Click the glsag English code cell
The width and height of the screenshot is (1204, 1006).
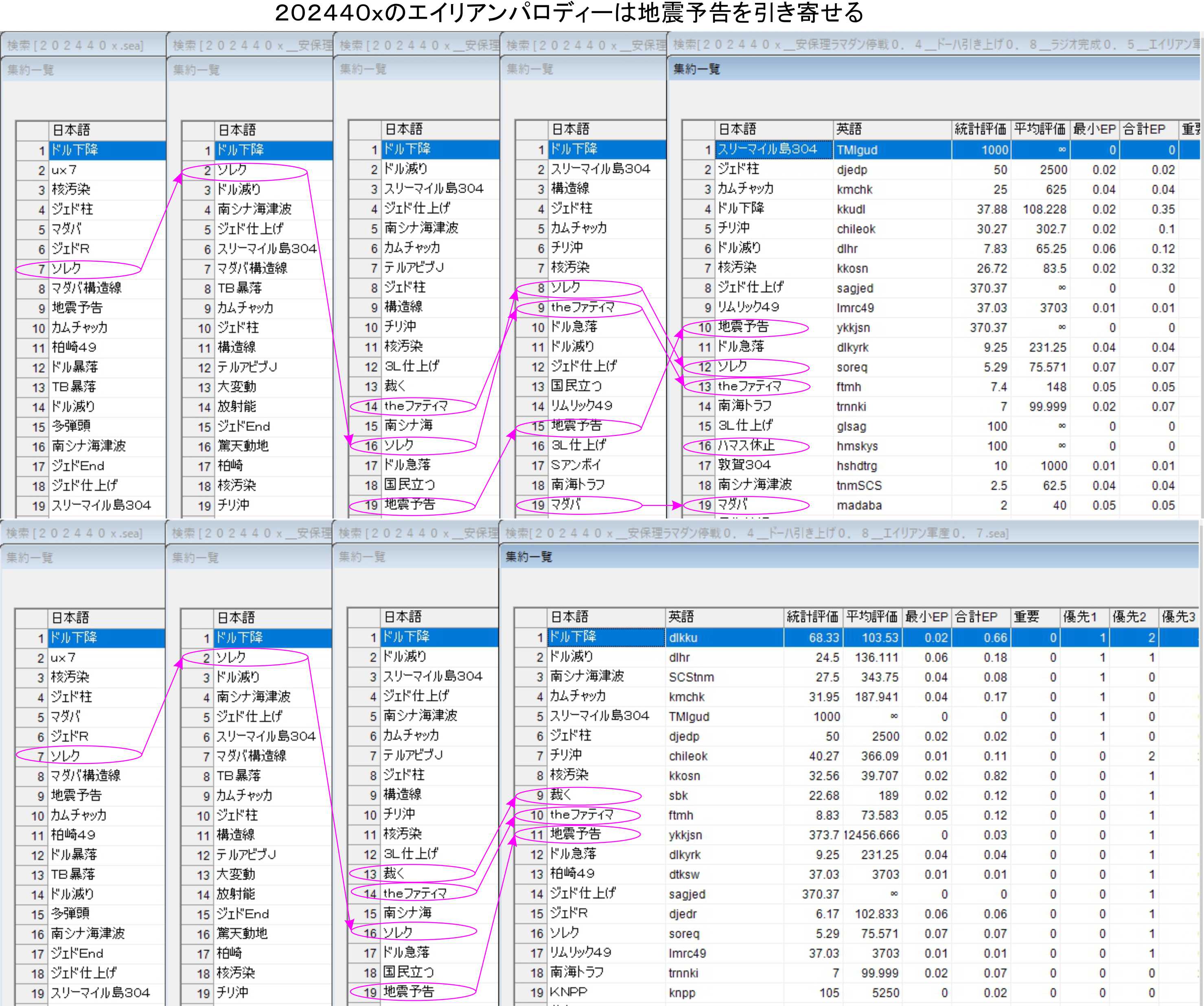[x=892, y=426]
